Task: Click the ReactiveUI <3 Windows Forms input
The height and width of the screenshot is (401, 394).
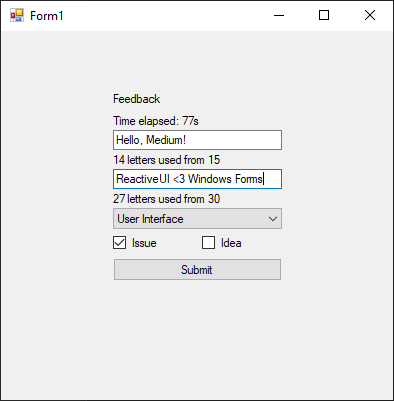Action: 197,179
